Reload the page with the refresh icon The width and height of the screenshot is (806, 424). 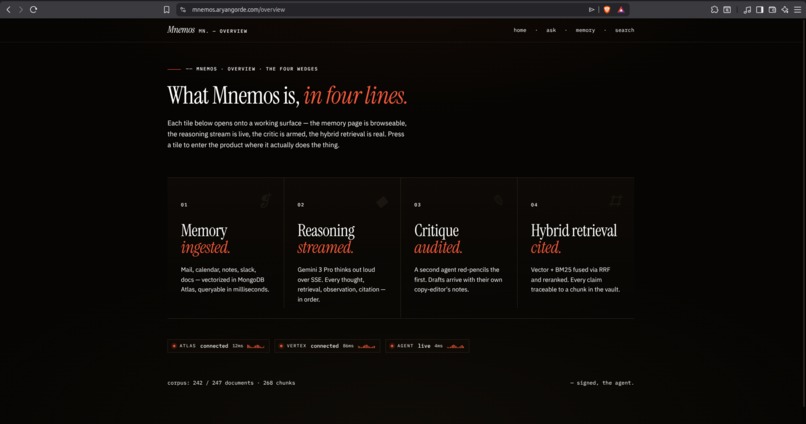(33, 9)
